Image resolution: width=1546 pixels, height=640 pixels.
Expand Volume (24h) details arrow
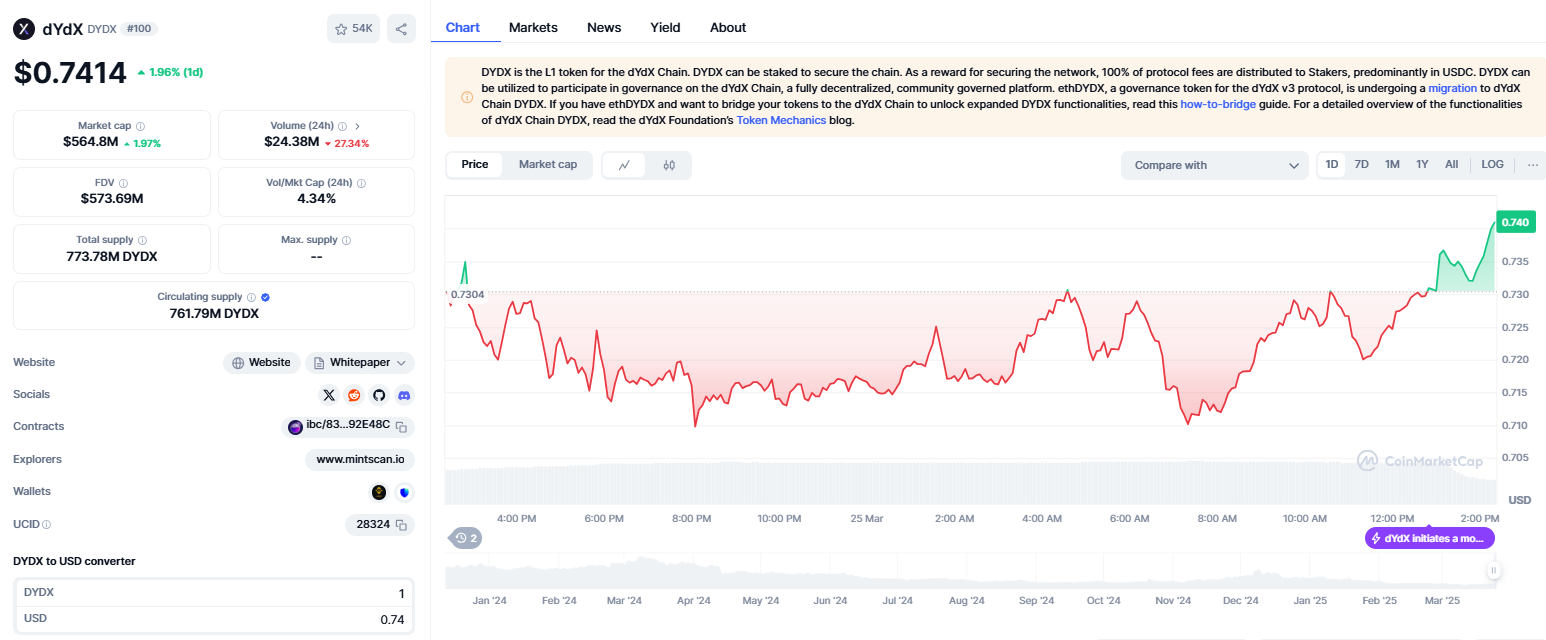tap(357, 126)
